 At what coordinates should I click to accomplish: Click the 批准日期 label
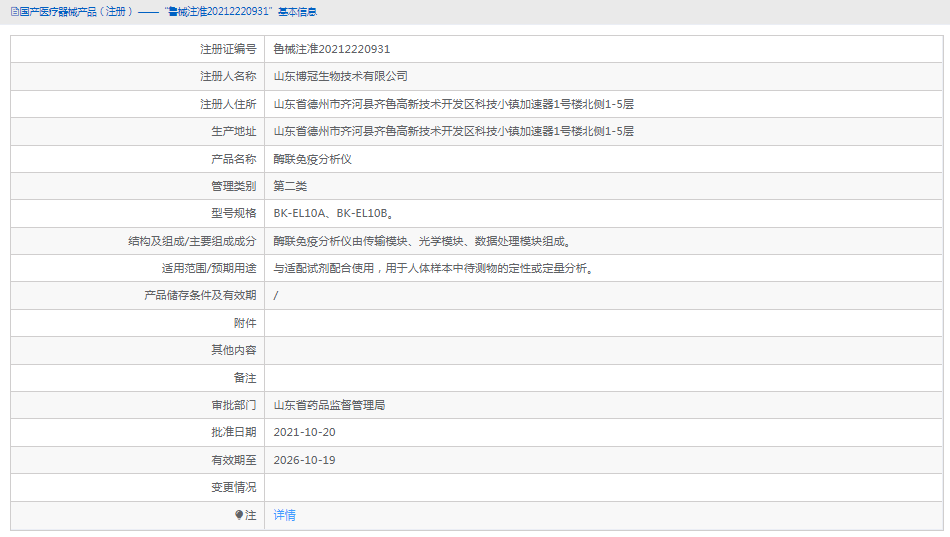pos(234,432)
